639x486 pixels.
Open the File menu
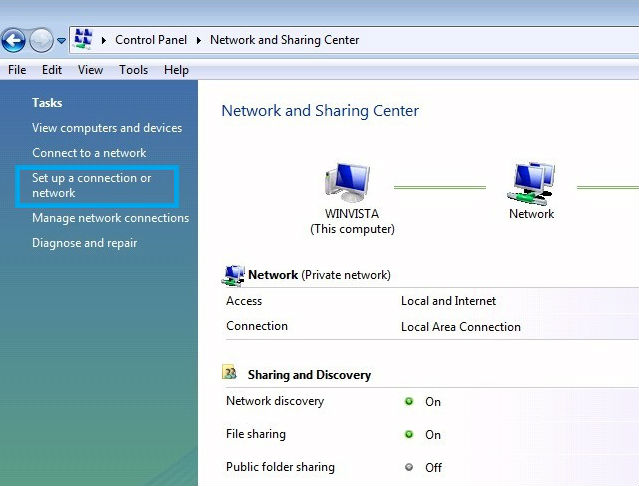(x=17, y=70)
